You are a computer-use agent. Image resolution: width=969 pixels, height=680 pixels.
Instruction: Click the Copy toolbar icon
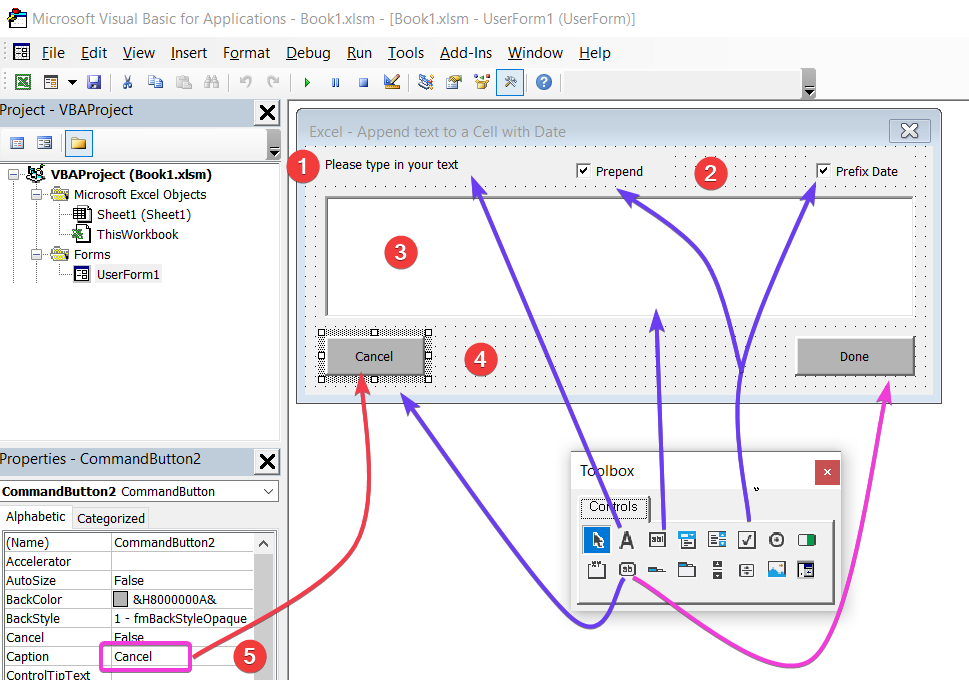(155, 82)
